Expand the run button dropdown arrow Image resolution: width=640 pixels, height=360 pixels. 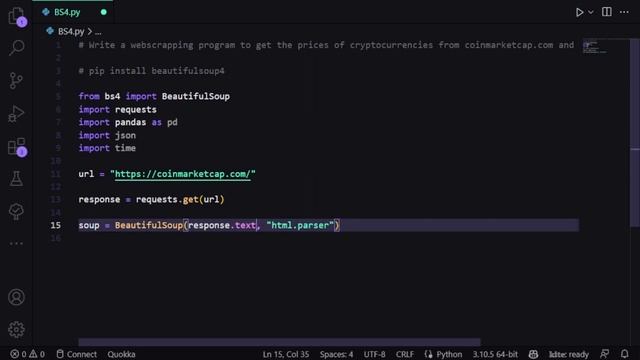(591, 12)
